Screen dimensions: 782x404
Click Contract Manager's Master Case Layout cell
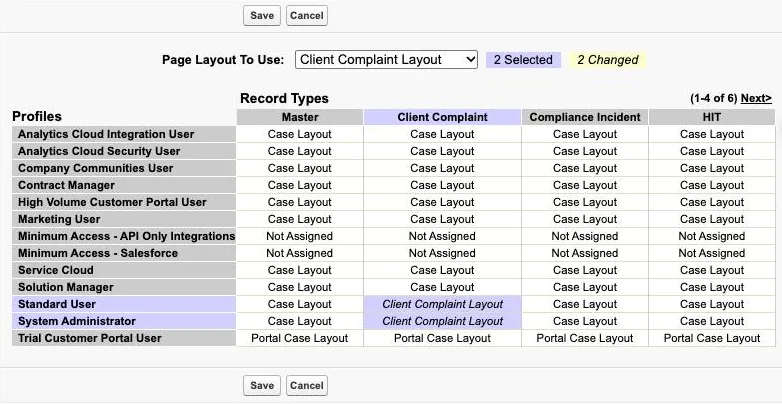[300, 185]
